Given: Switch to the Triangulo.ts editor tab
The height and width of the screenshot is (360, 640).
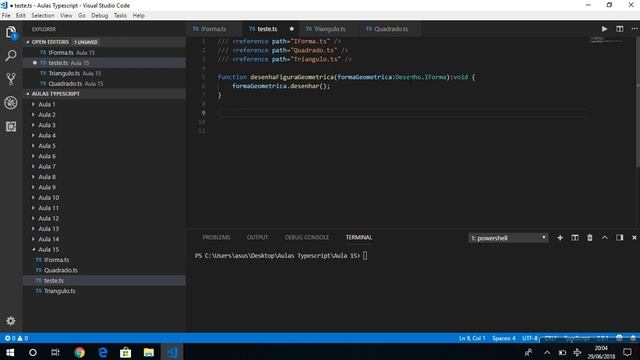Looking at the screenshot, I should pyautogui.click(x=330, y=29).
